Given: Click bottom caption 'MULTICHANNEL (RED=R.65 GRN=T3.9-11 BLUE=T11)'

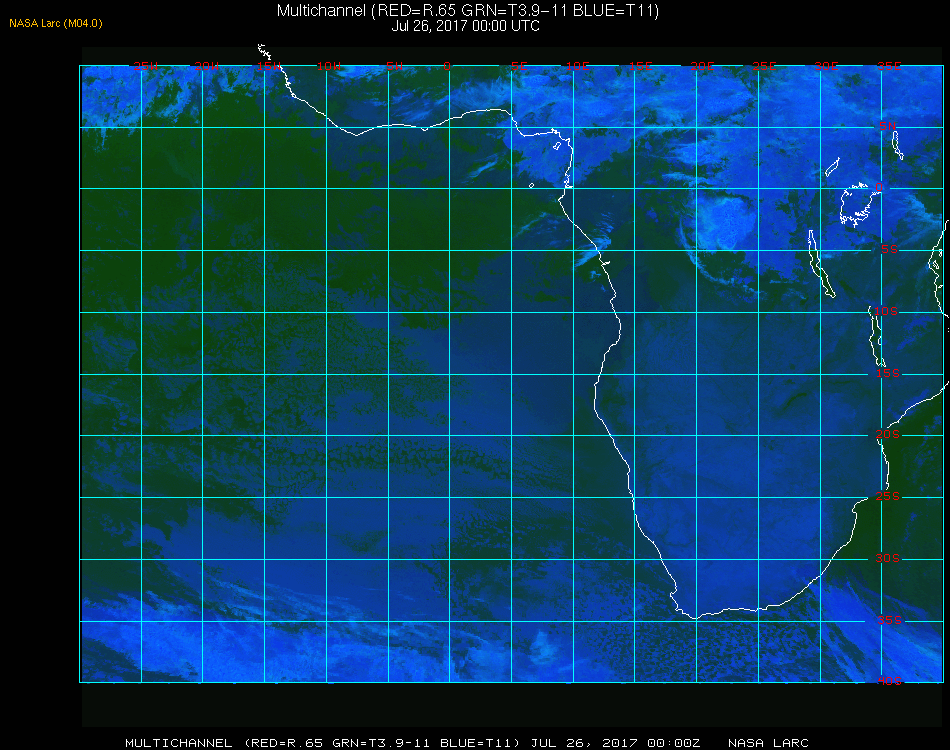Looking at the screenshot, I should coord(322,743).
